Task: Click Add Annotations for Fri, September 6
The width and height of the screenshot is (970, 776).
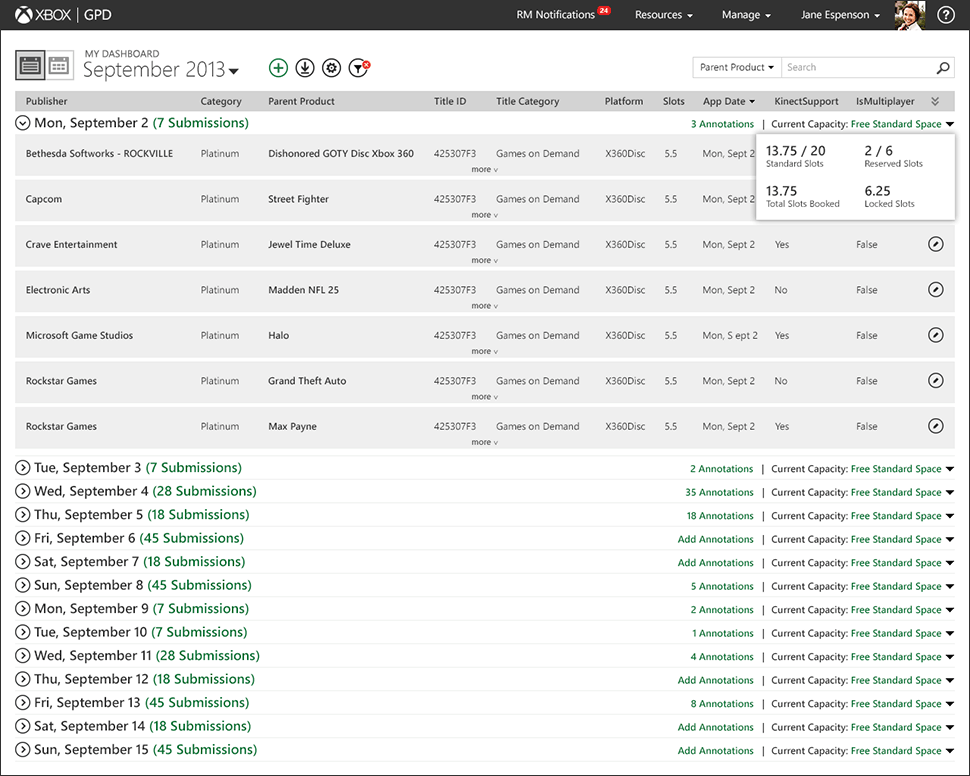Action: pos(716,540)
